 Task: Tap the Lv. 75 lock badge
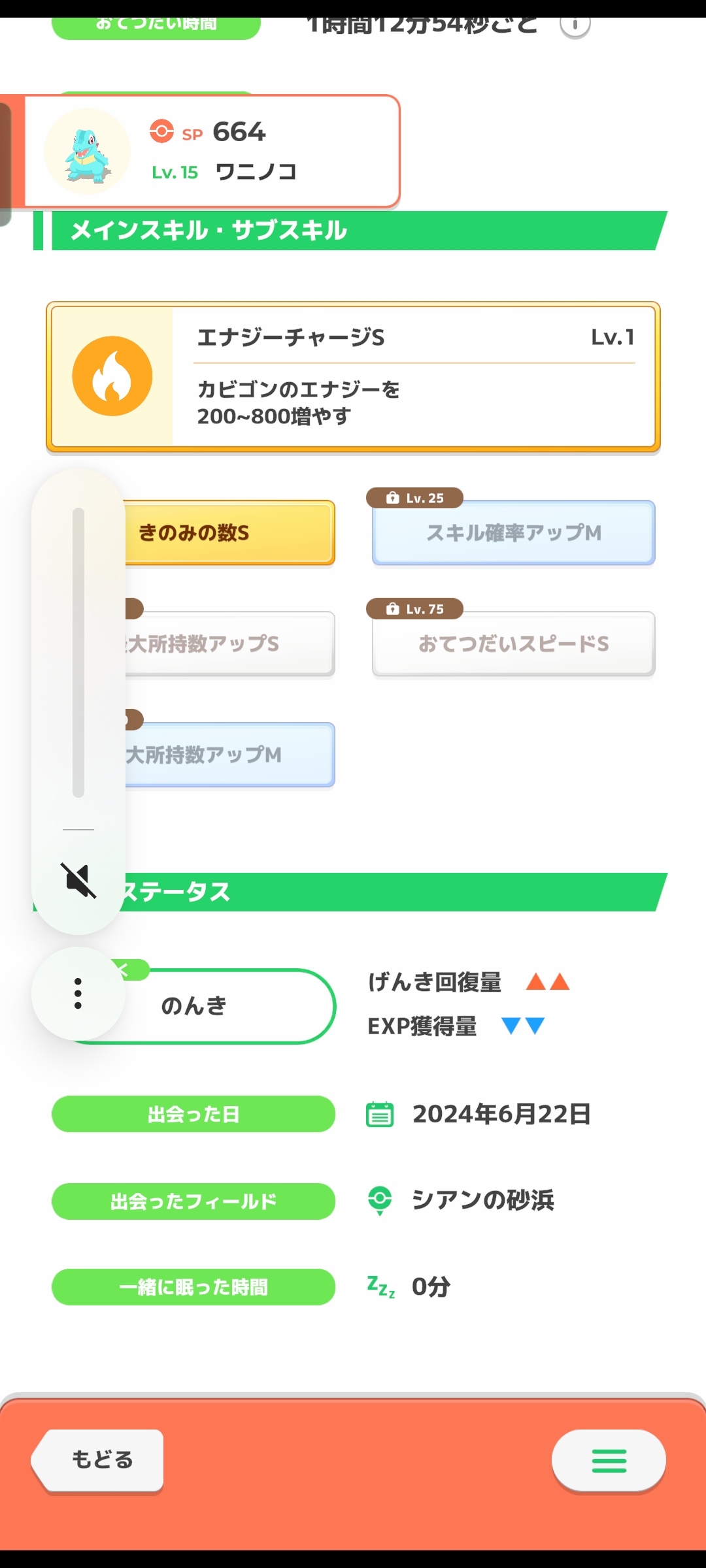(x=415, y=609)
